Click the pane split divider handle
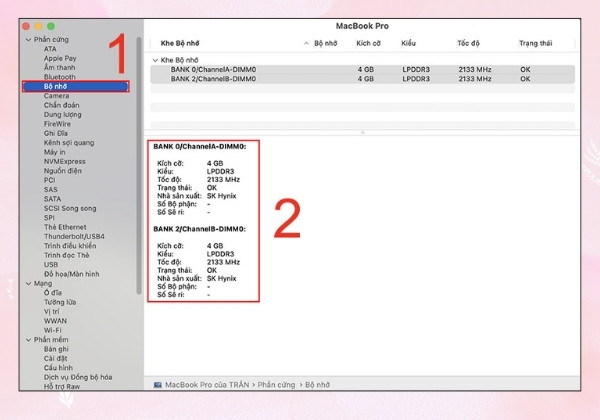Screen dimensions: 600x420 (x=362, y=133)
